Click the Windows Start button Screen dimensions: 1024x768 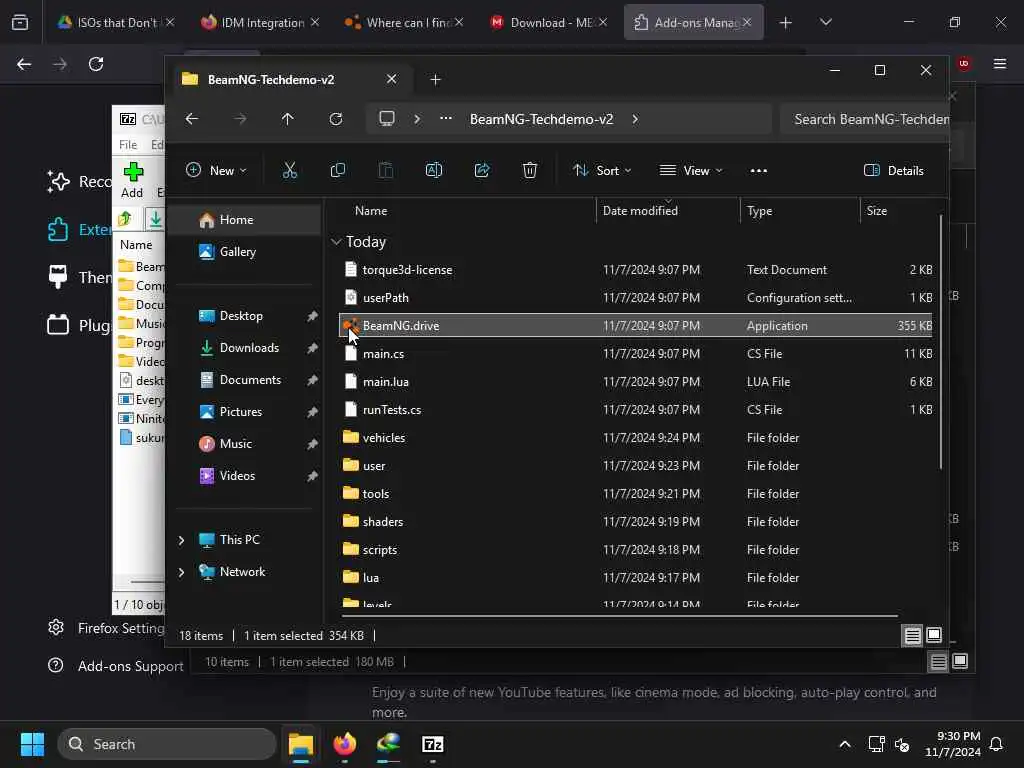tap(32, 744)
